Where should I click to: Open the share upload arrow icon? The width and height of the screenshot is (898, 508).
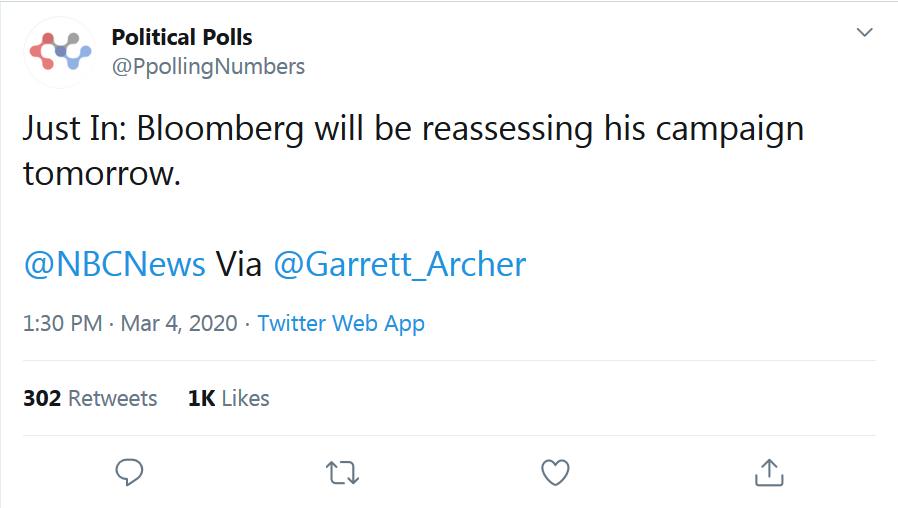pos(769,472)
